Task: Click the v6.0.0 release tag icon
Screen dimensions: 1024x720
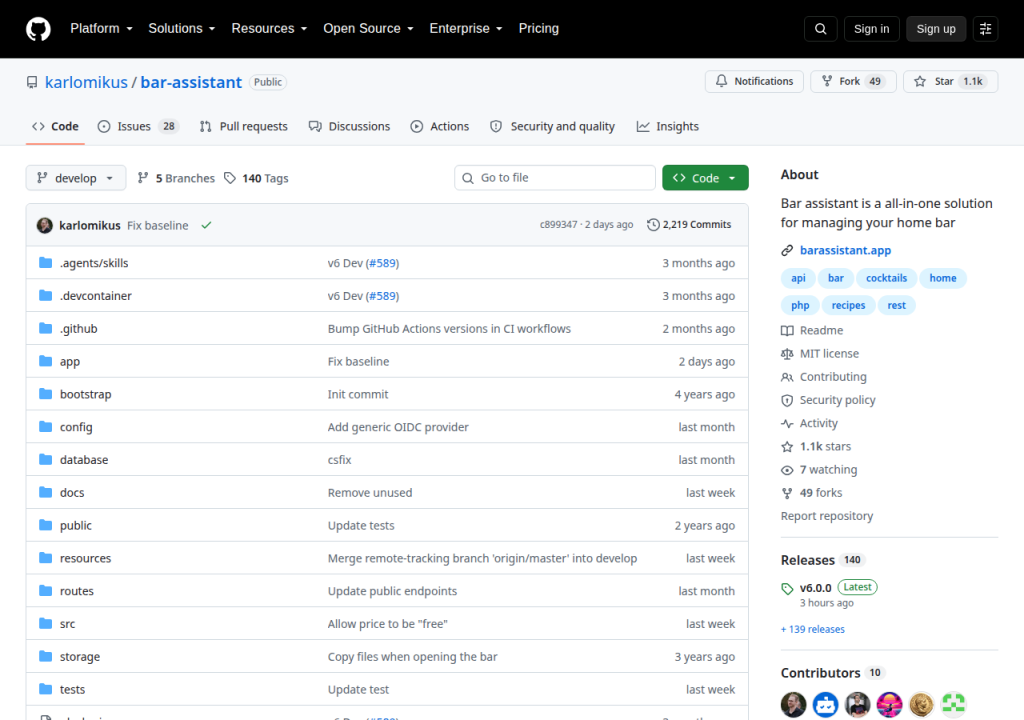Action: (x=787, y=589)
